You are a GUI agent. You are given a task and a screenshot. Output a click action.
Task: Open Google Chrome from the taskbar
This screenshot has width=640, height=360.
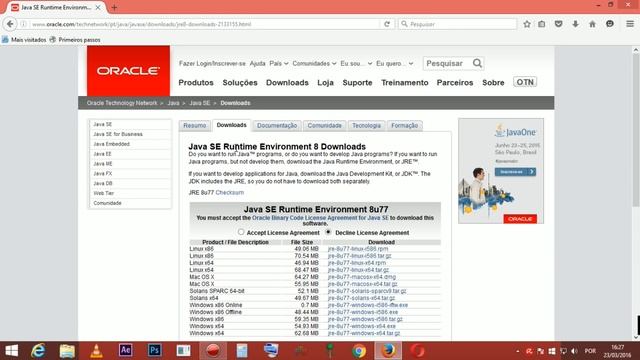(359, 351)
